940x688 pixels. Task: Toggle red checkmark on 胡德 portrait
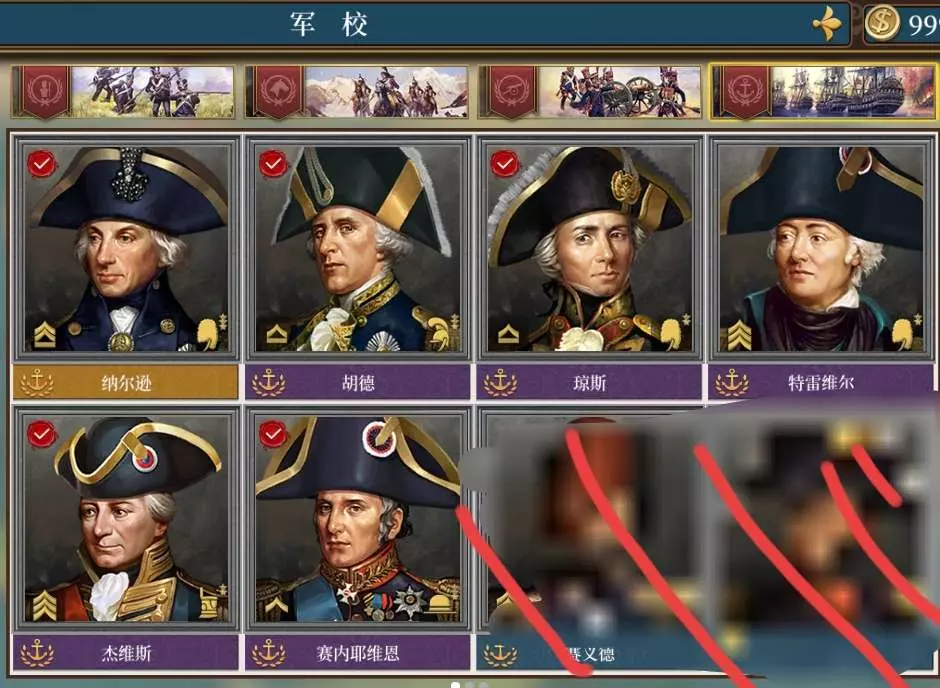[273, 163]
